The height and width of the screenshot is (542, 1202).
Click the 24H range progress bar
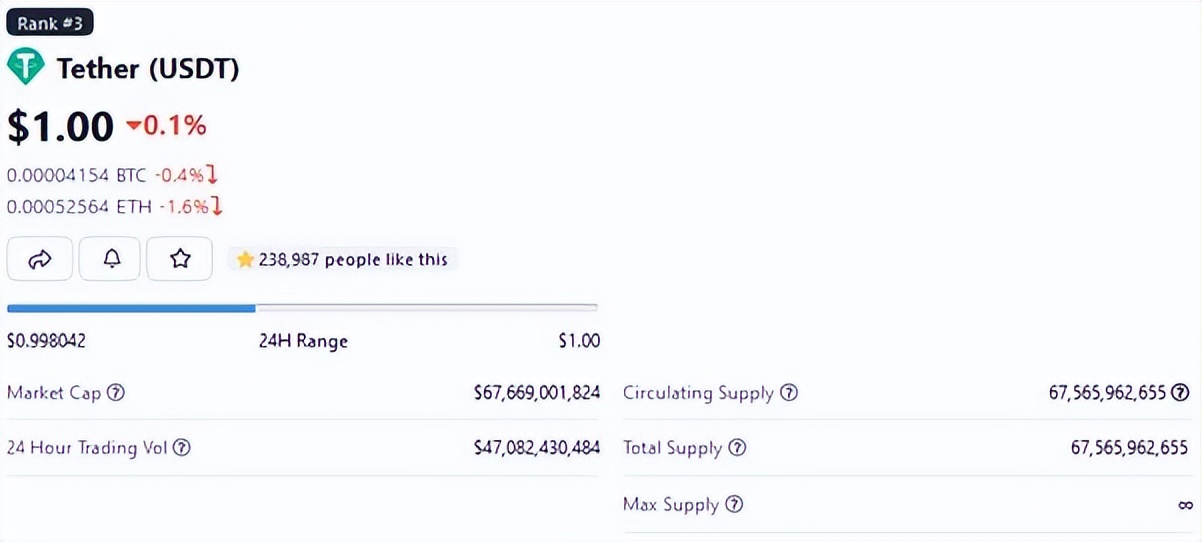point(302,307)
